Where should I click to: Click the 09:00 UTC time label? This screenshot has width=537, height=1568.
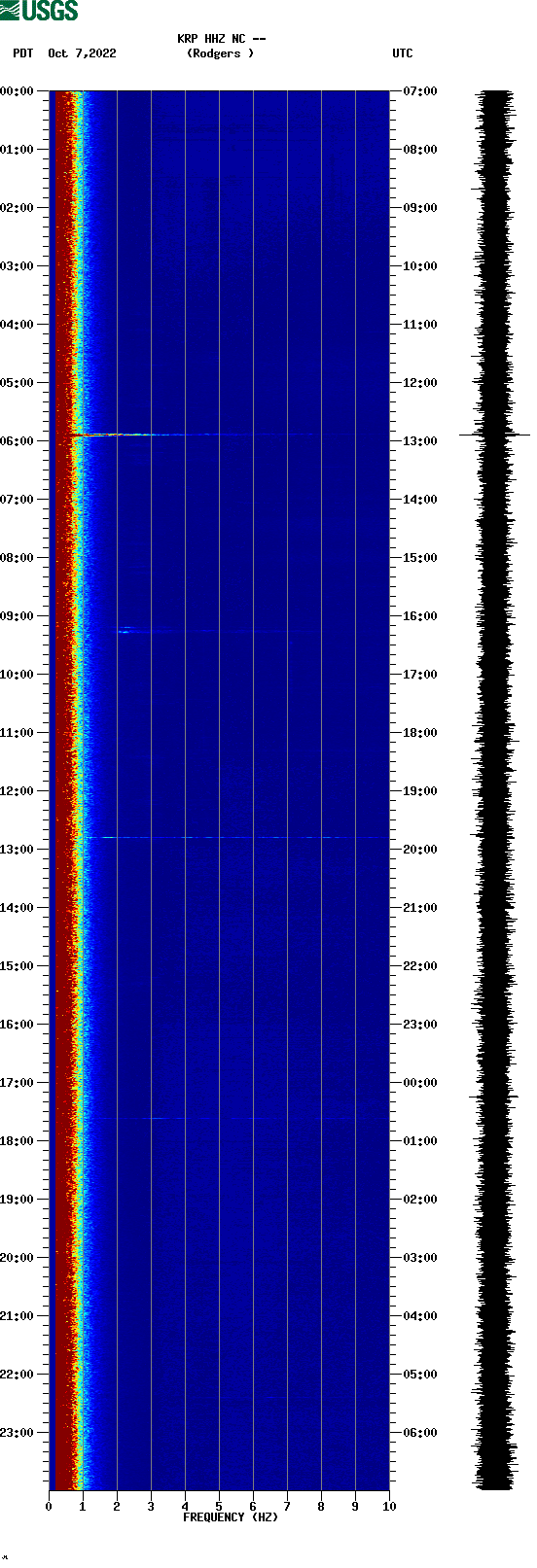point(420,208)
